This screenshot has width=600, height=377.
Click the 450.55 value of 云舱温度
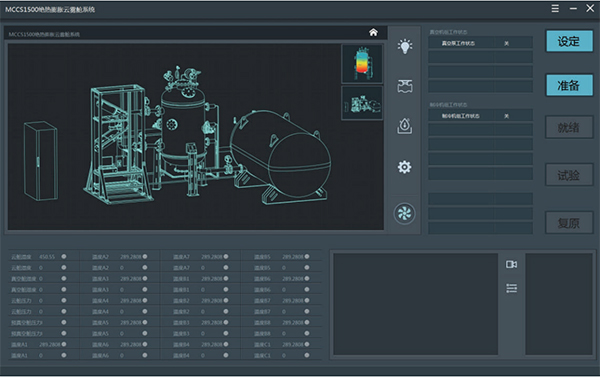click(x=47, y=256)
